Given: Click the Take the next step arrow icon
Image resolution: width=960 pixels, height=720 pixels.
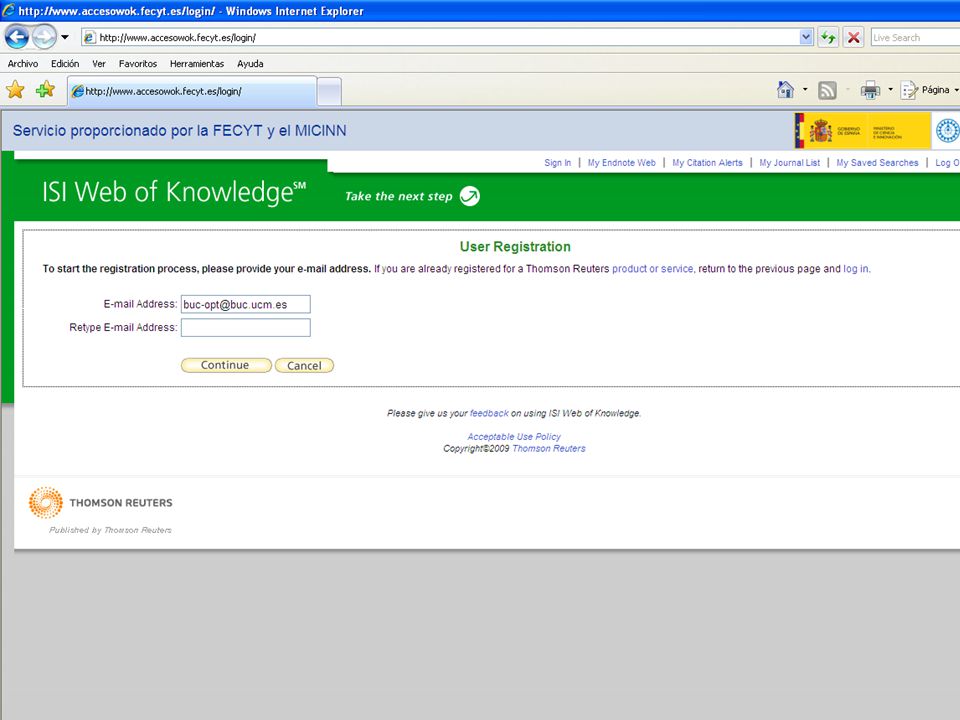Looking at the screenshot, I should tap(470, 196).
